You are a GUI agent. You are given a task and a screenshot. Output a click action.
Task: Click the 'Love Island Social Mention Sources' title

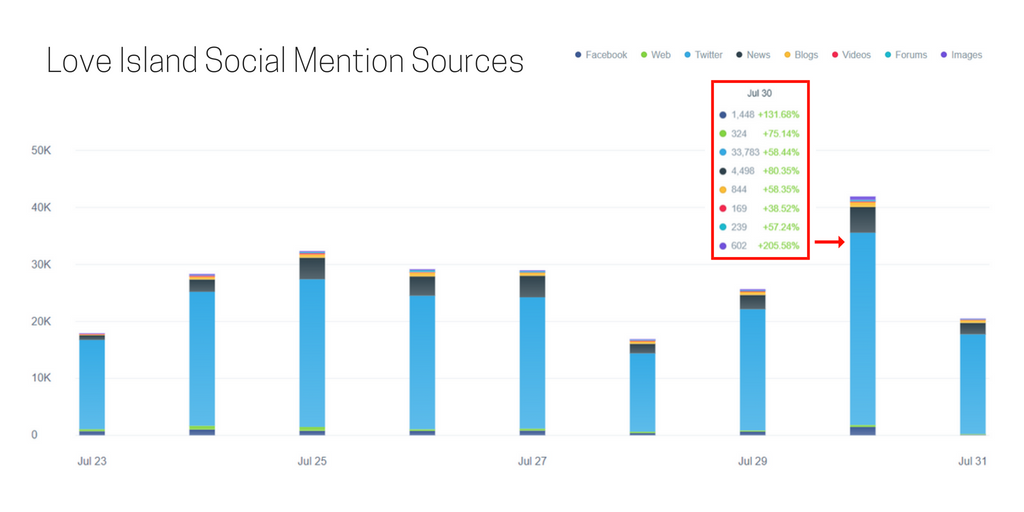click(285, 61)
